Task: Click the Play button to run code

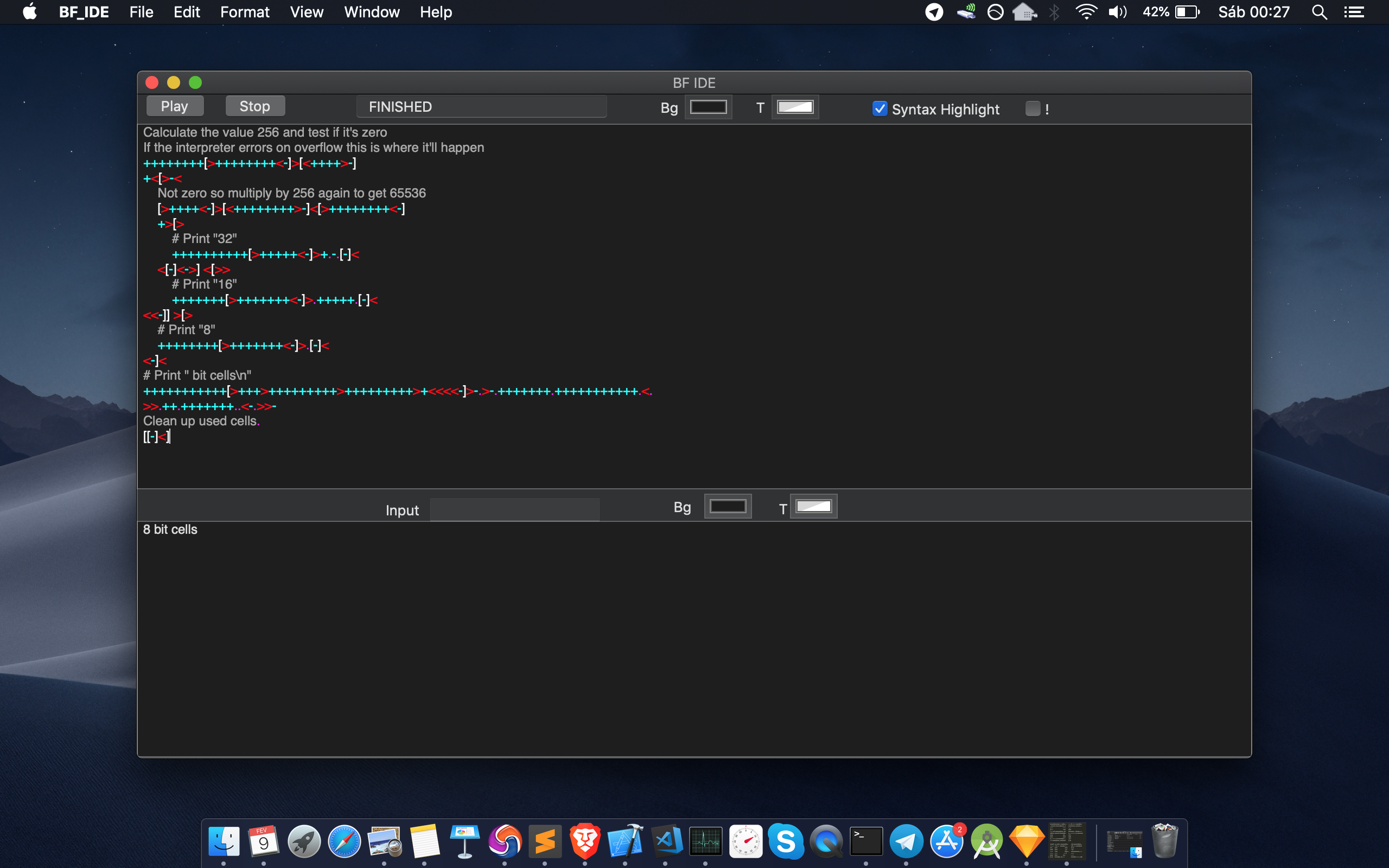Action: (x=173, y=106)
